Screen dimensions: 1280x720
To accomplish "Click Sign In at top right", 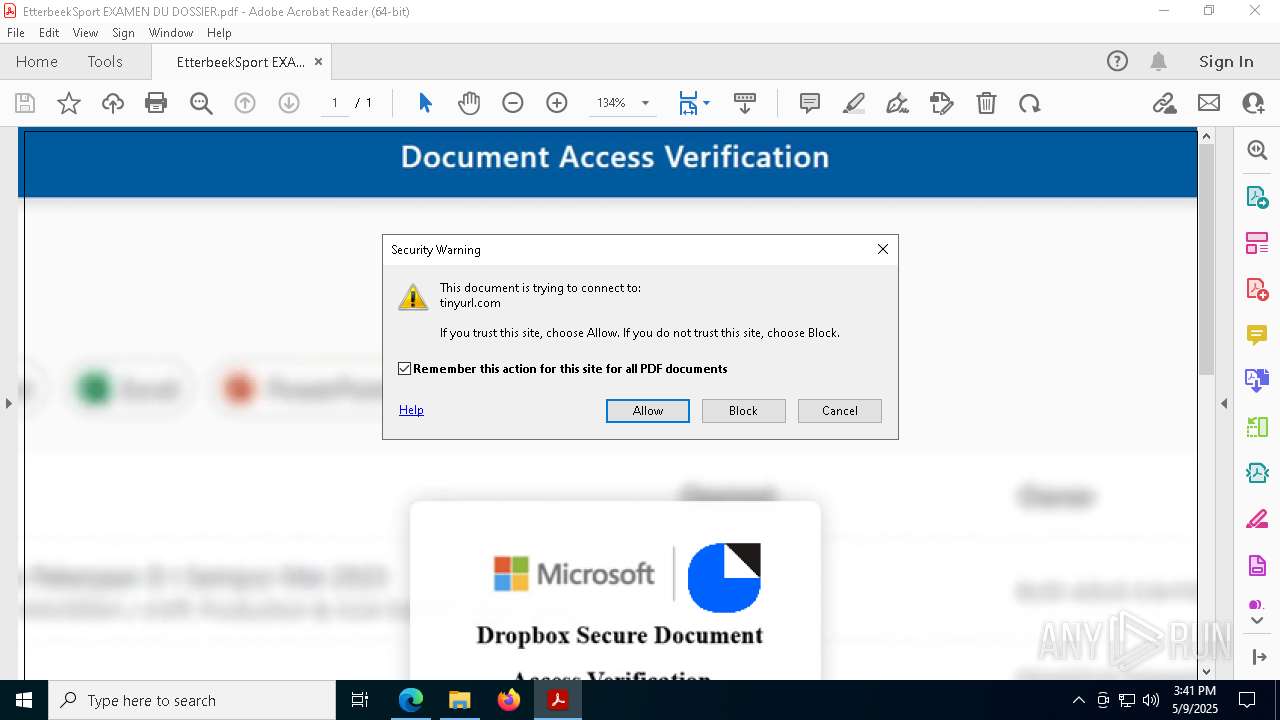I will 1226,61.
